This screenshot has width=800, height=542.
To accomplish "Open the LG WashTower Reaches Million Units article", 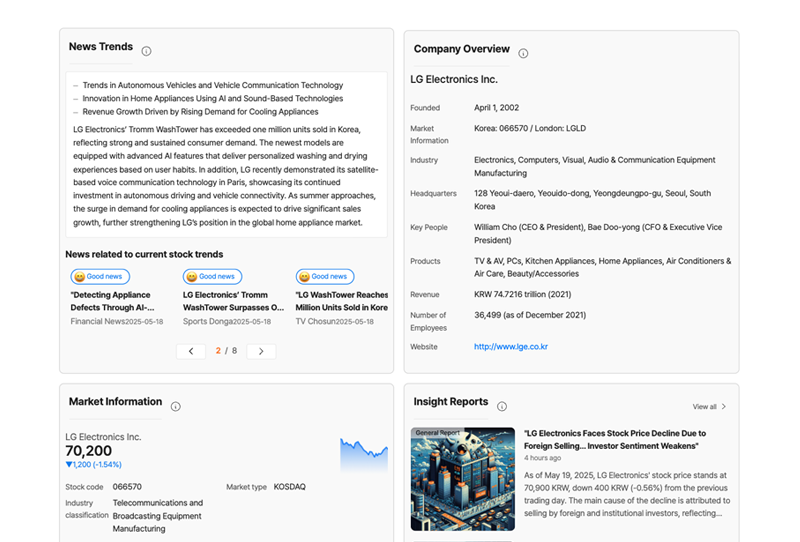I will point(342,301).
